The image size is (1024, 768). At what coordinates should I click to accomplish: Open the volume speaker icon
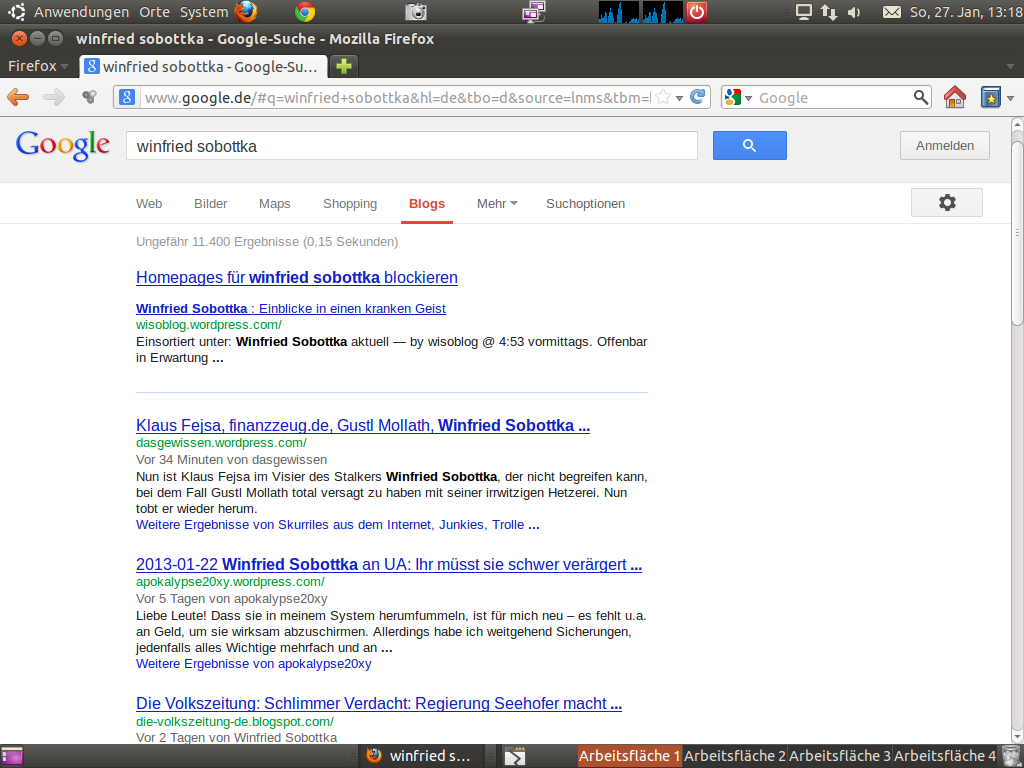point(854,12)
